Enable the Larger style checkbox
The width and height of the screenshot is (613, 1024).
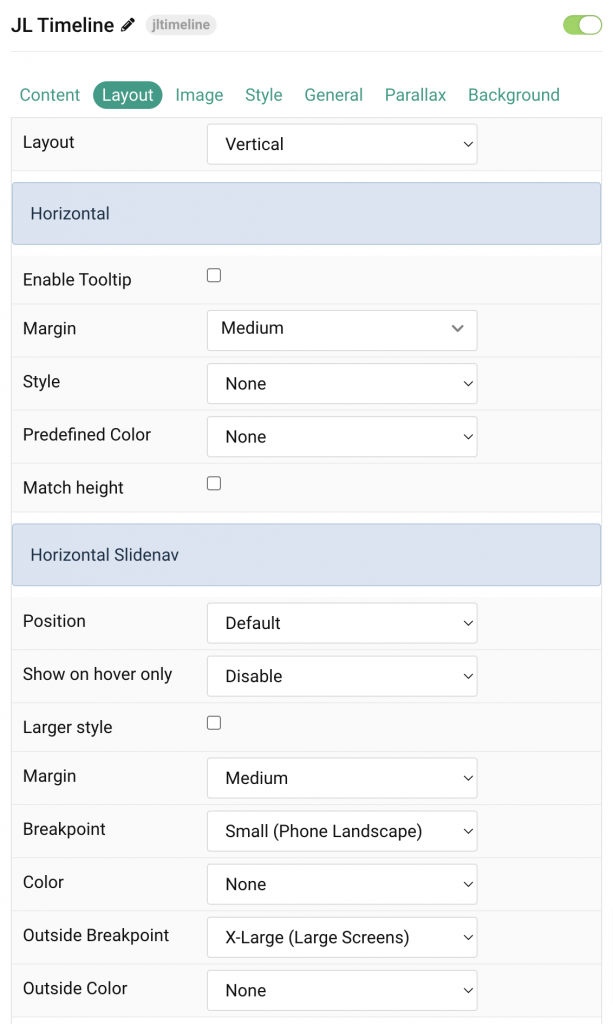[213, 723]
